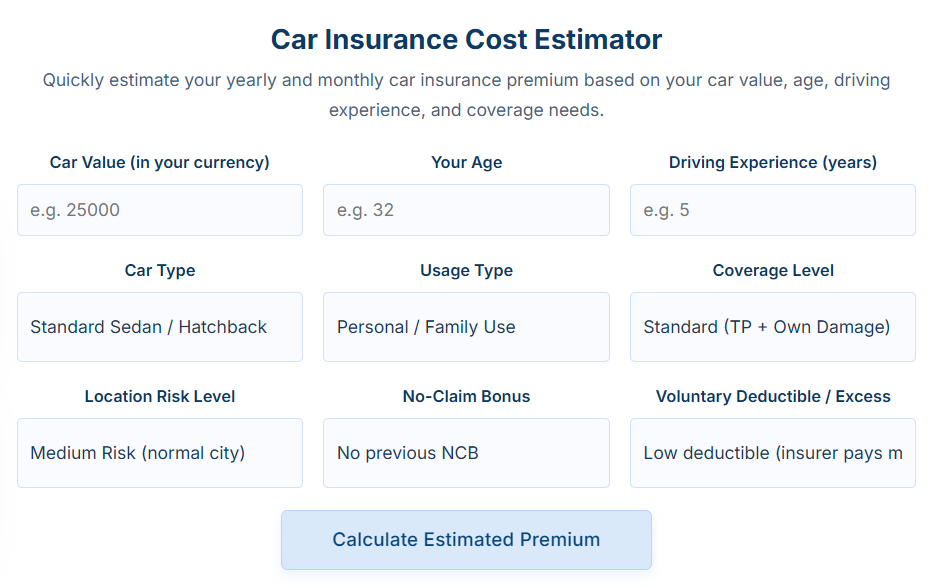Click the Car Insurance Cost Estimator title

click(x=466, y=40)
